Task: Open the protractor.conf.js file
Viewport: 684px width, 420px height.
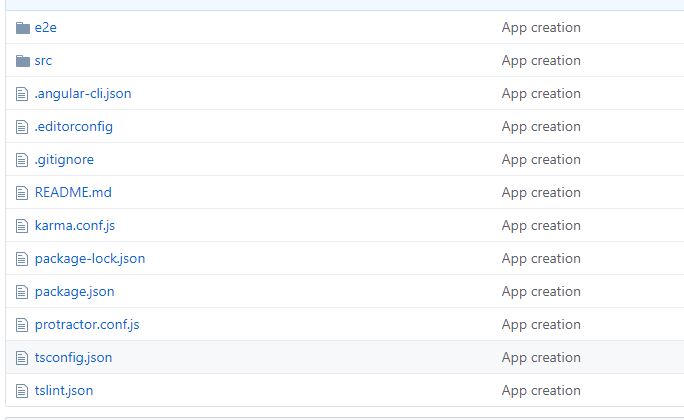Action: click(87, 325)
